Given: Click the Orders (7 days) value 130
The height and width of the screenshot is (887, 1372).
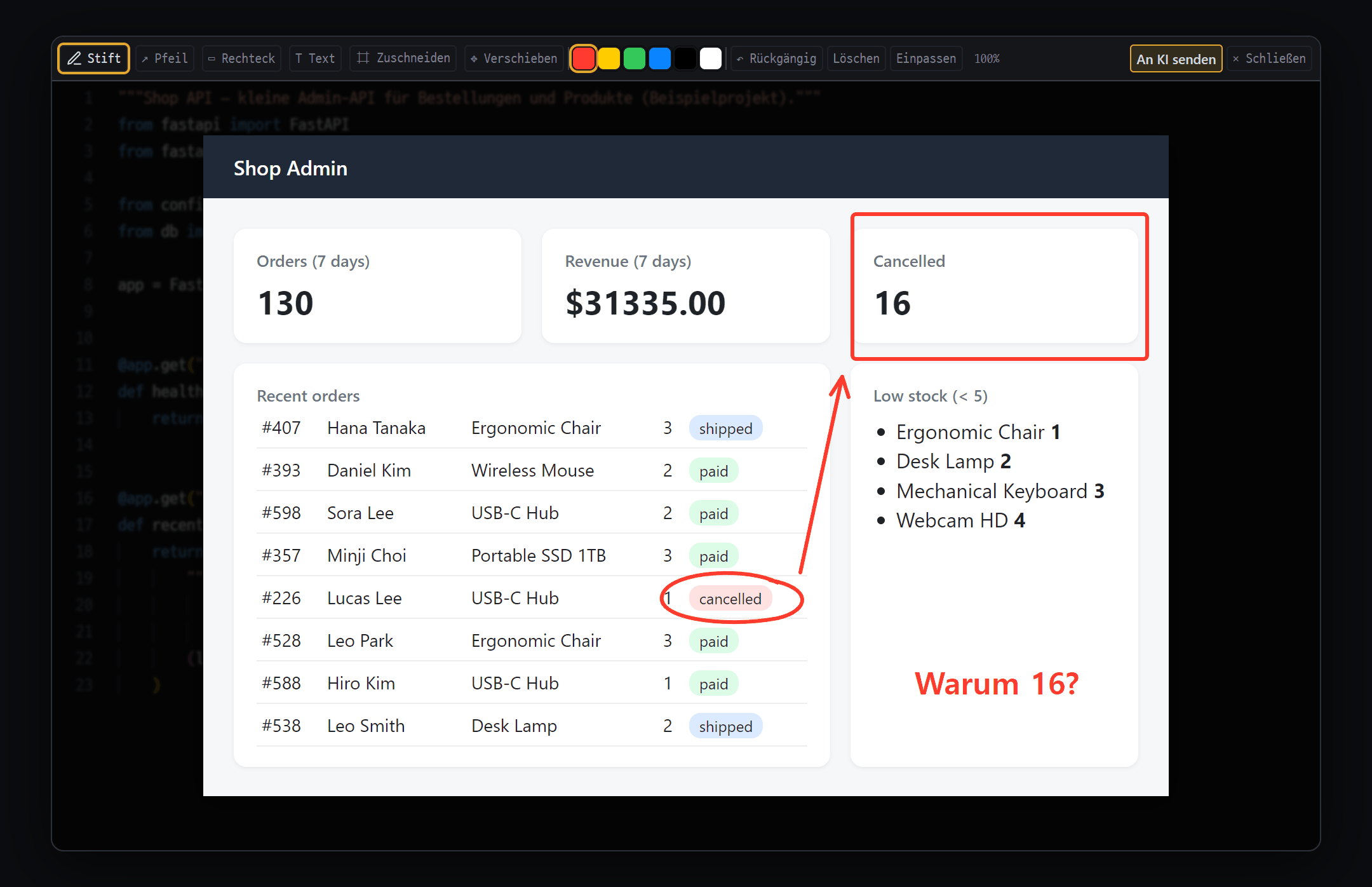Looking at the screenshot, I should coord(286,303).
